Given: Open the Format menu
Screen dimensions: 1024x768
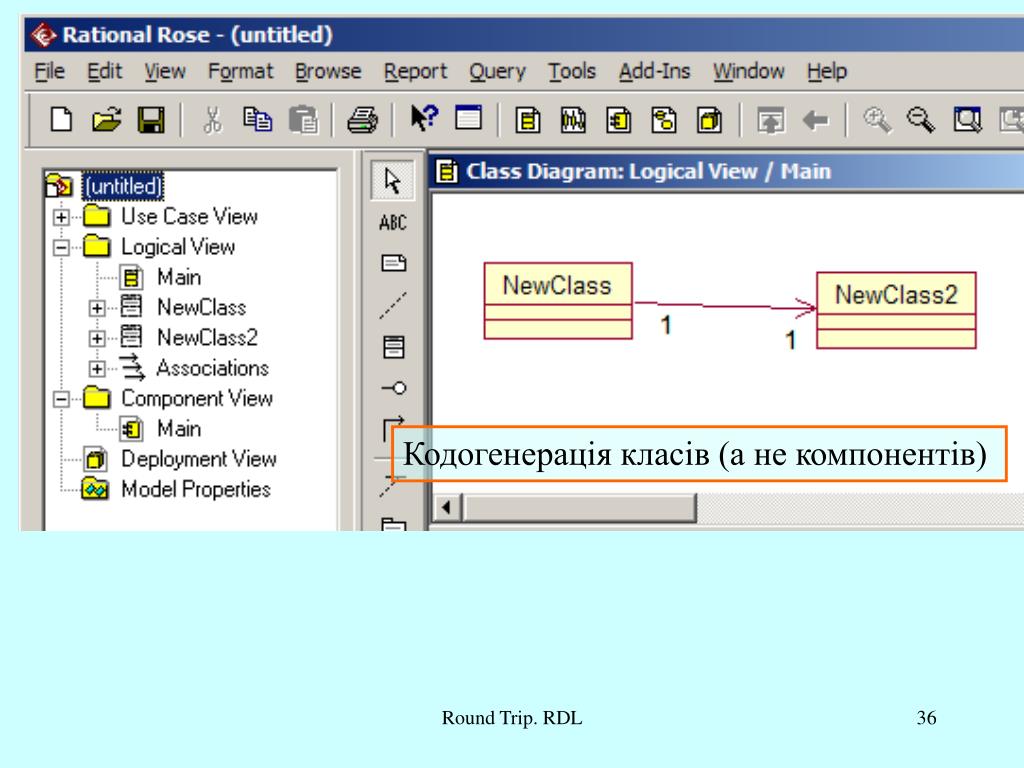Looking at the screenshot, I should tap(240, 71).
